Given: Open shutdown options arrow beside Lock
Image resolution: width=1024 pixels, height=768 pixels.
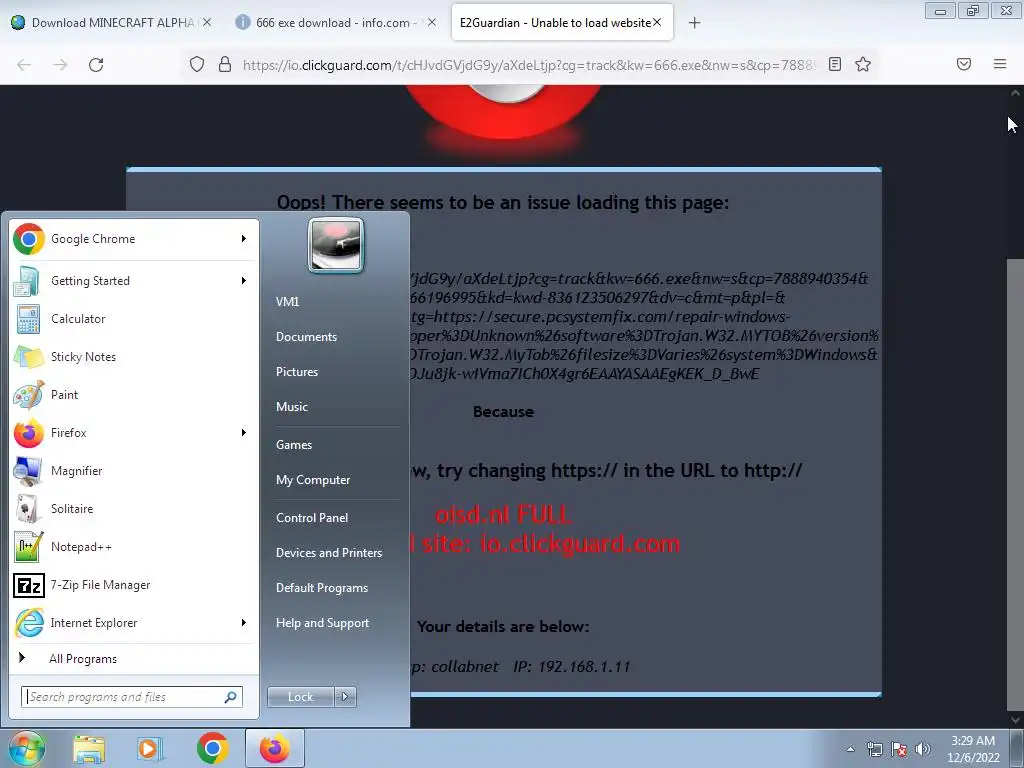Looking at the screenshot, I should click(x=345, y=697).
